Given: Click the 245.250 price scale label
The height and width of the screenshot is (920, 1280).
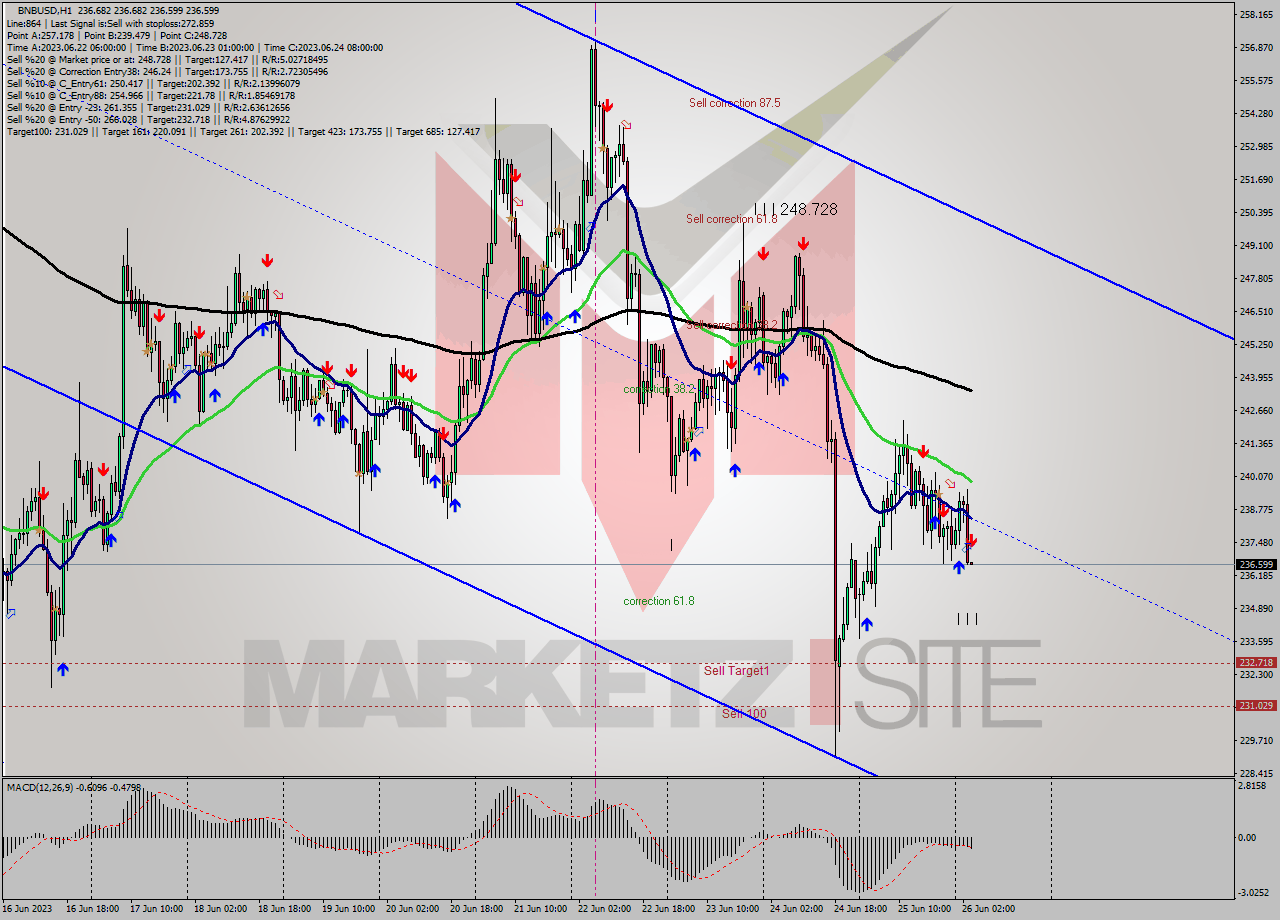Looking at the screenshot, I should 1256,345.
